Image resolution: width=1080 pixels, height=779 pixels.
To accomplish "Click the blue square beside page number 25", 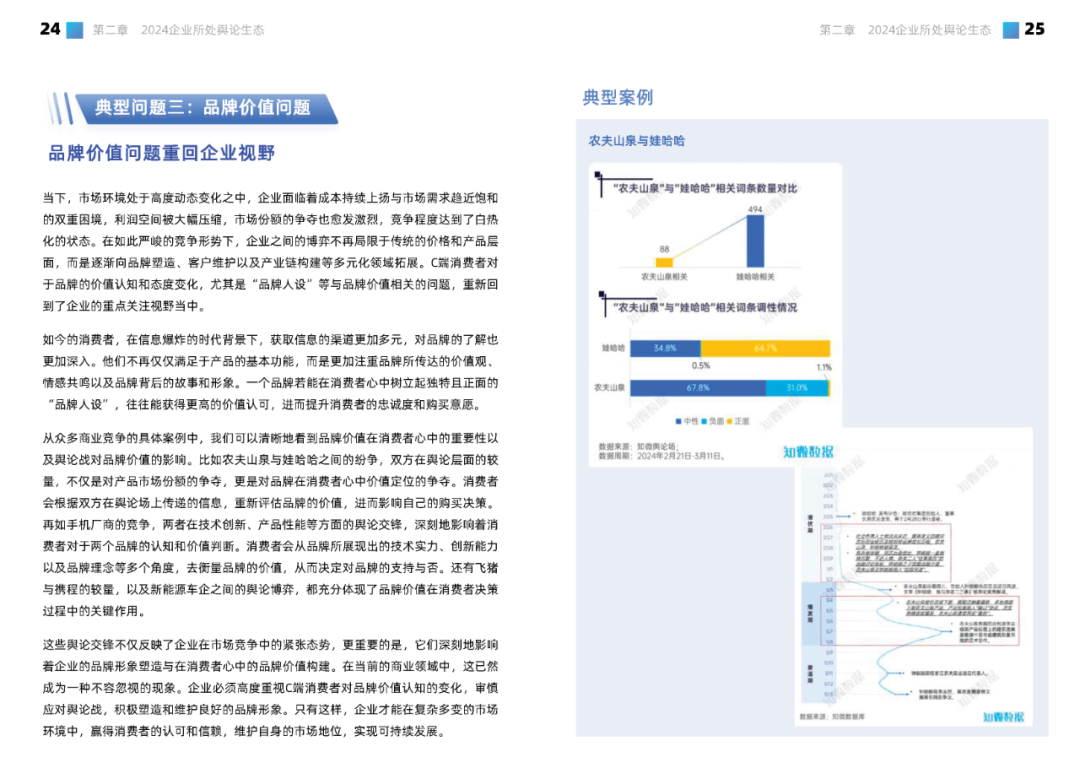I will [1010, 30].
